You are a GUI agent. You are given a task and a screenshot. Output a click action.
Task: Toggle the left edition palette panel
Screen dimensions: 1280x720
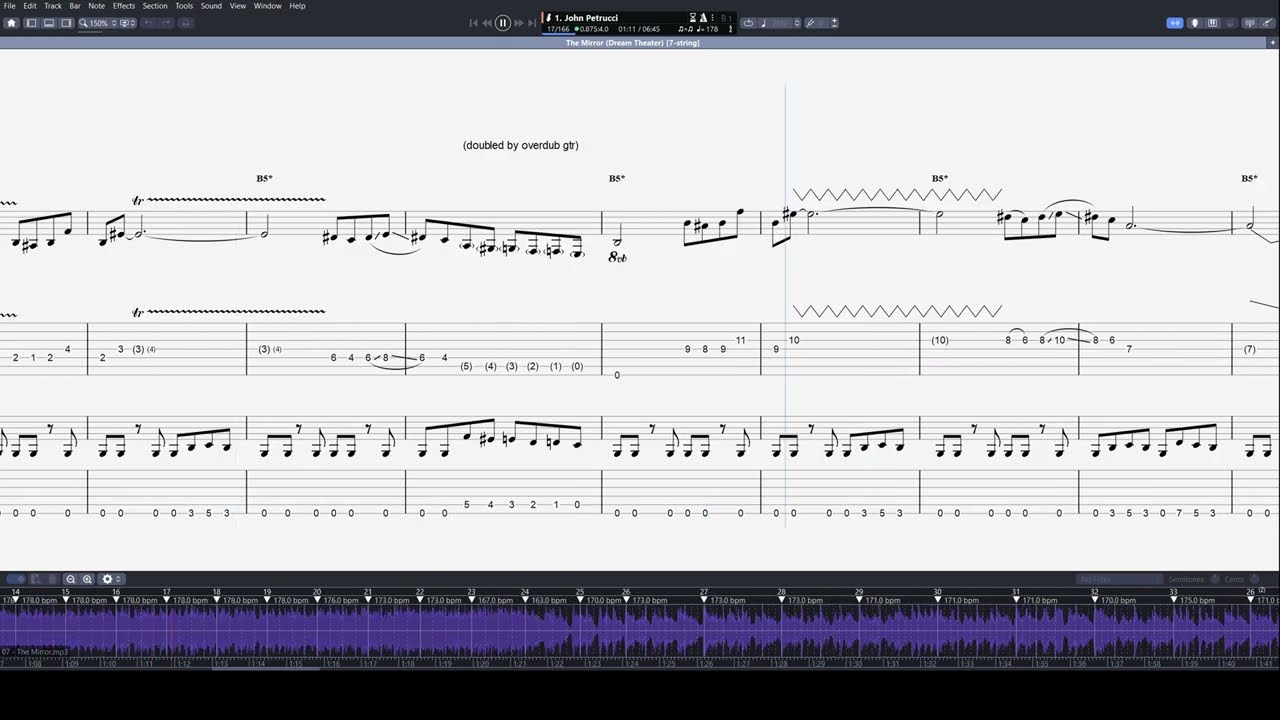31,23
